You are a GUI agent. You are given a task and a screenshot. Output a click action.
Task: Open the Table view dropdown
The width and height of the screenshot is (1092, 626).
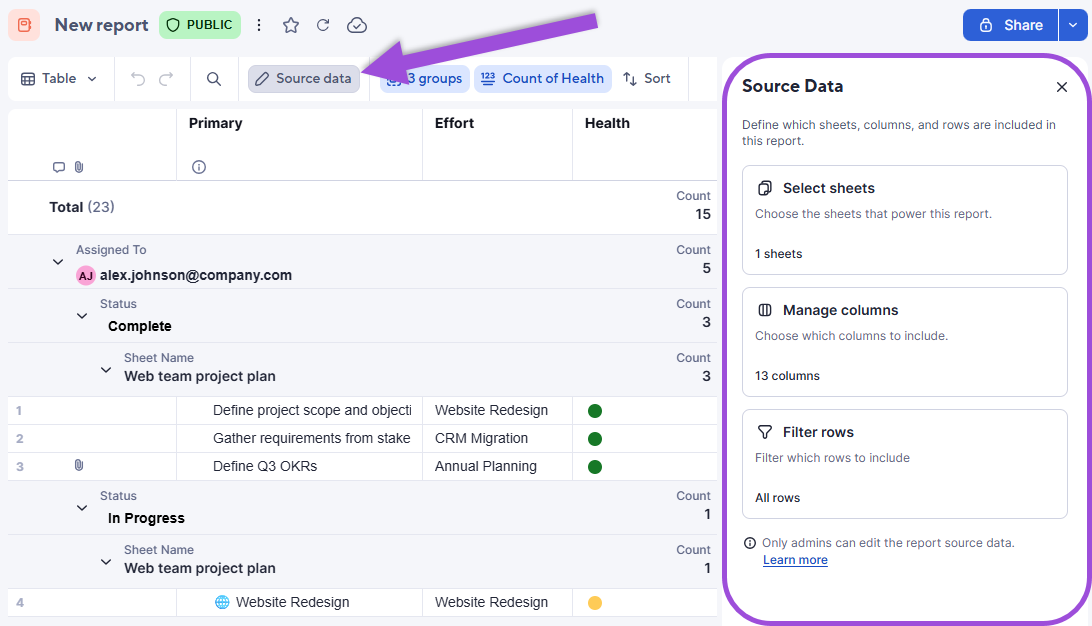(x=59, y=79)
